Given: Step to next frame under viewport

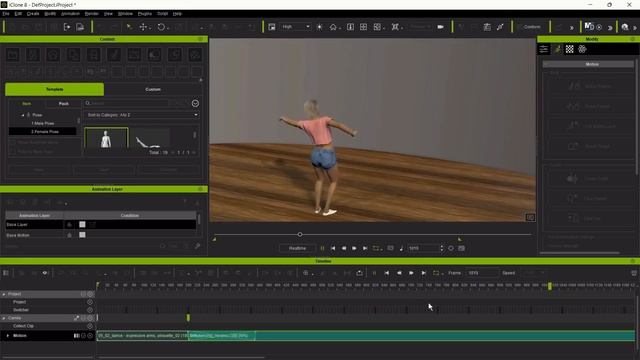Looking at the screenshot, I should coord(354,248).
